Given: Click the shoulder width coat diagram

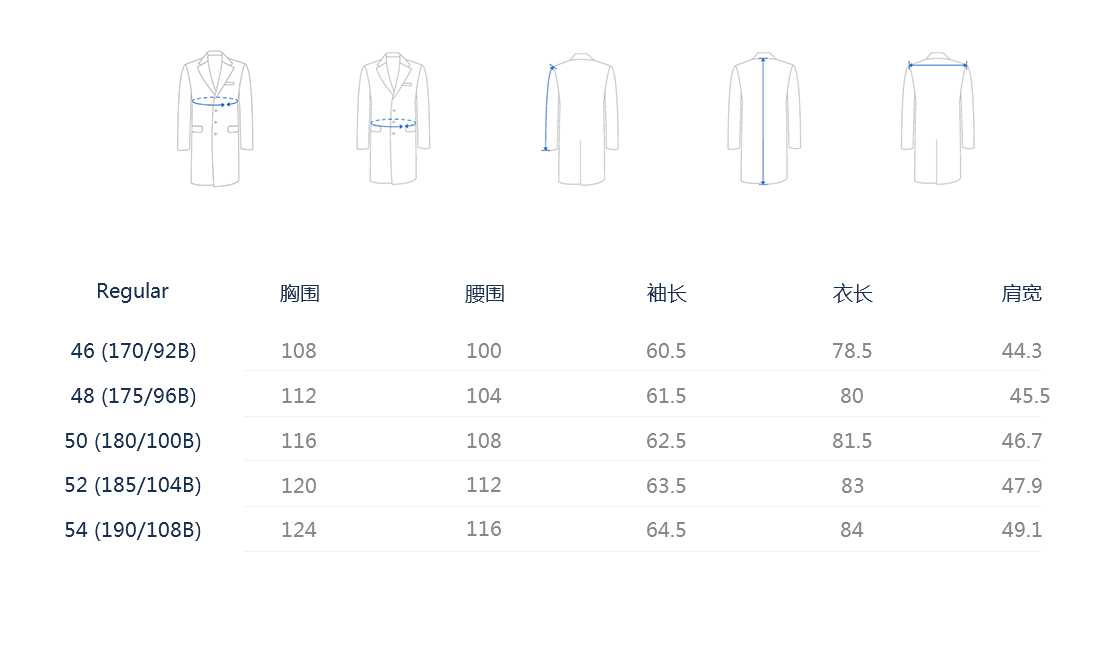Looking at the screenshot, I should tap(937, 118).
